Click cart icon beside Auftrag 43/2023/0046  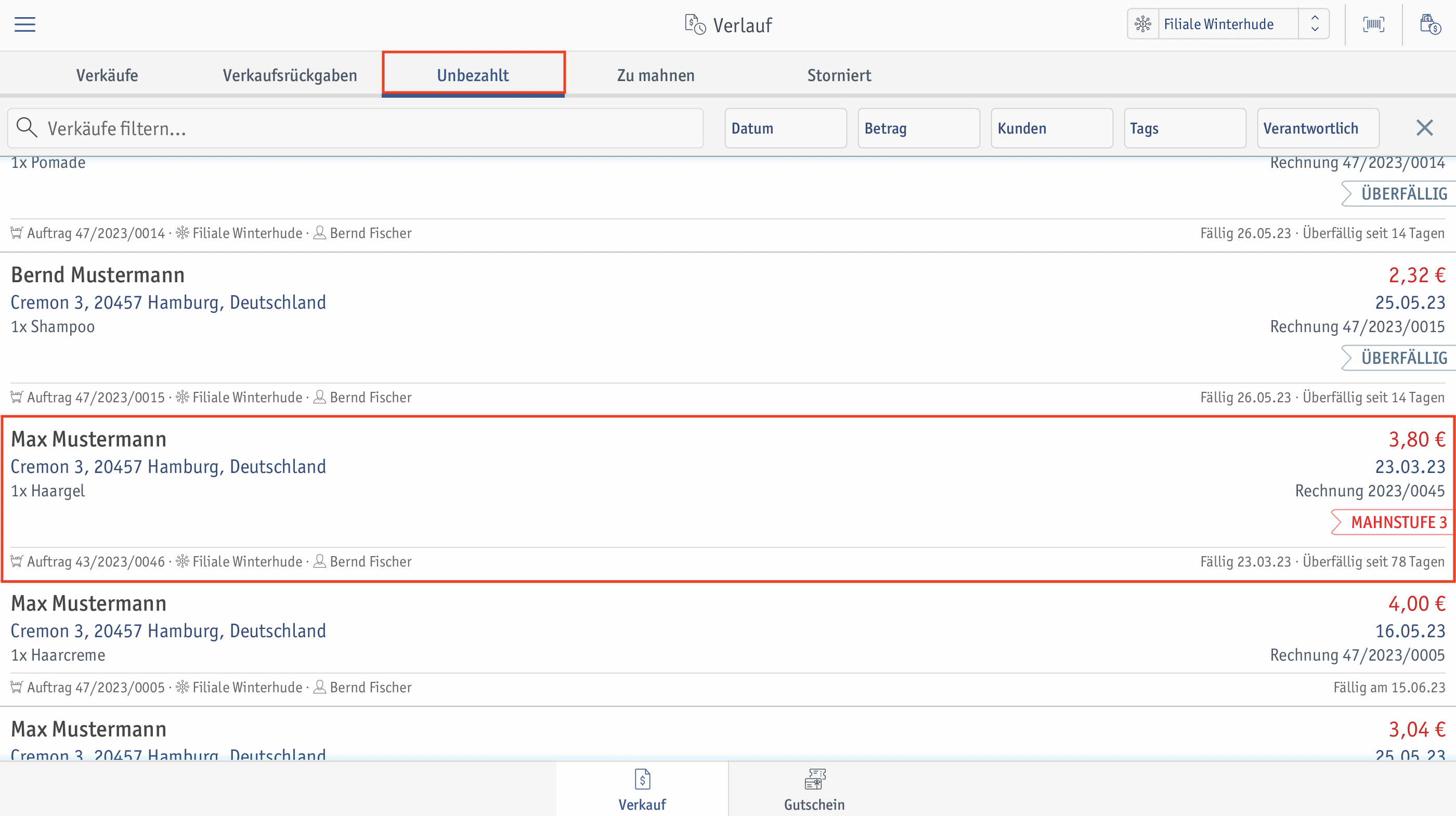tap(17, 562)
